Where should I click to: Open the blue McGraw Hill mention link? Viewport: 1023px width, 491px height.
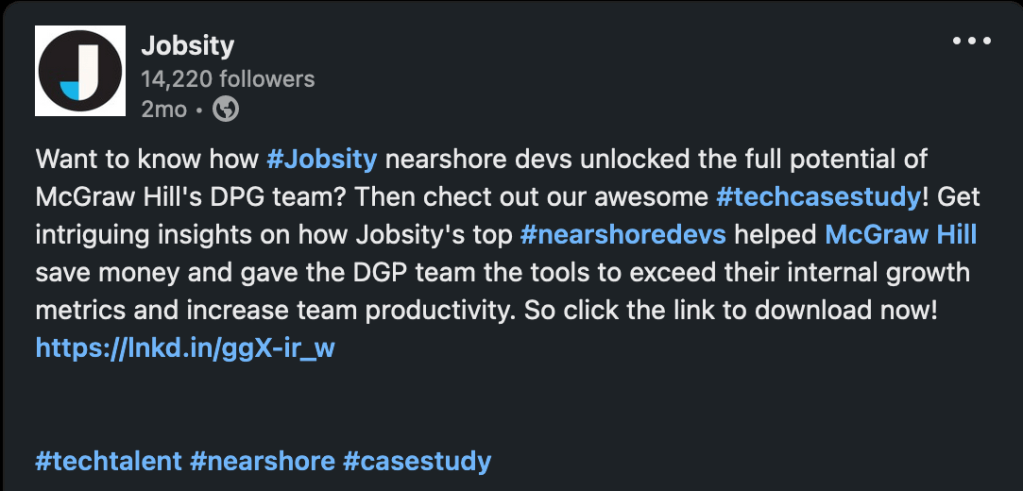point(900,235)
